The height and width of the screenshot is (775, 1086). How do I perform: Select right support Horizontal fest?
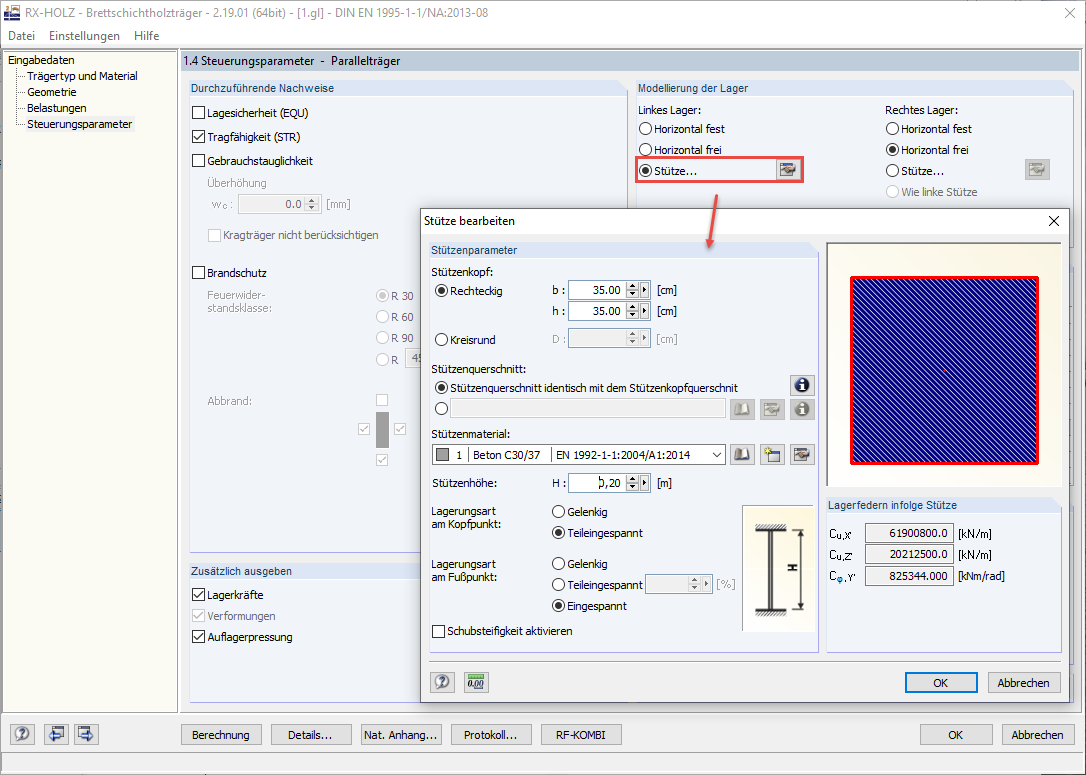click(892, 129)
